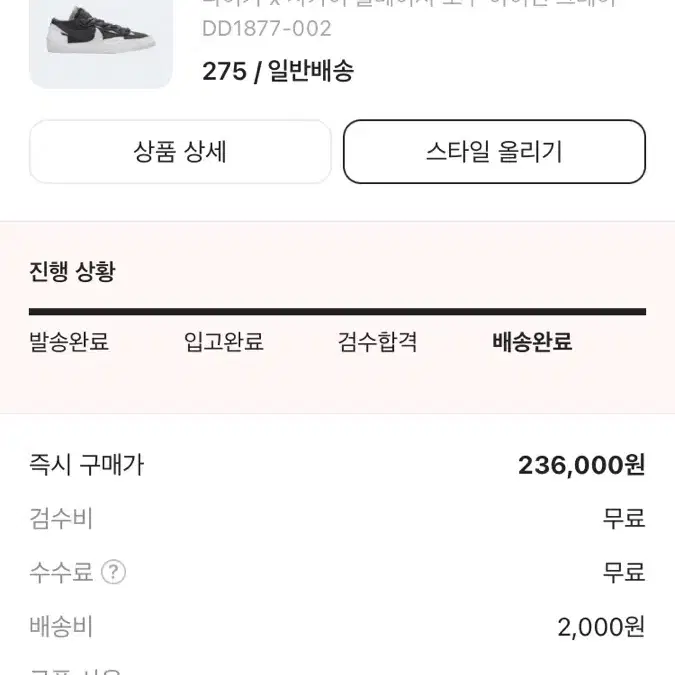Open the sneaker product thumbnail
Screen dimensions: 675x675
(101, 43)
